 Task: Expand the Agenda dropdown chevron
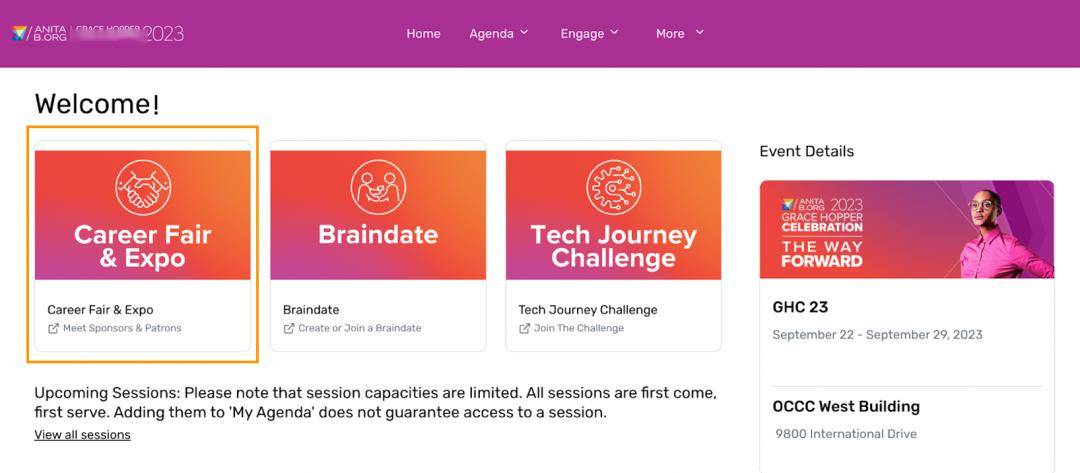coord(524,32)
